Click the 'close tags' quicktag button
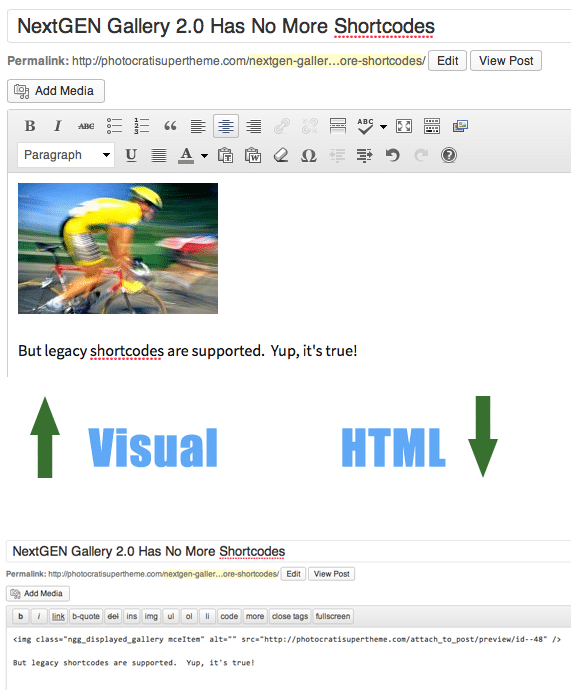 point(290,617)
